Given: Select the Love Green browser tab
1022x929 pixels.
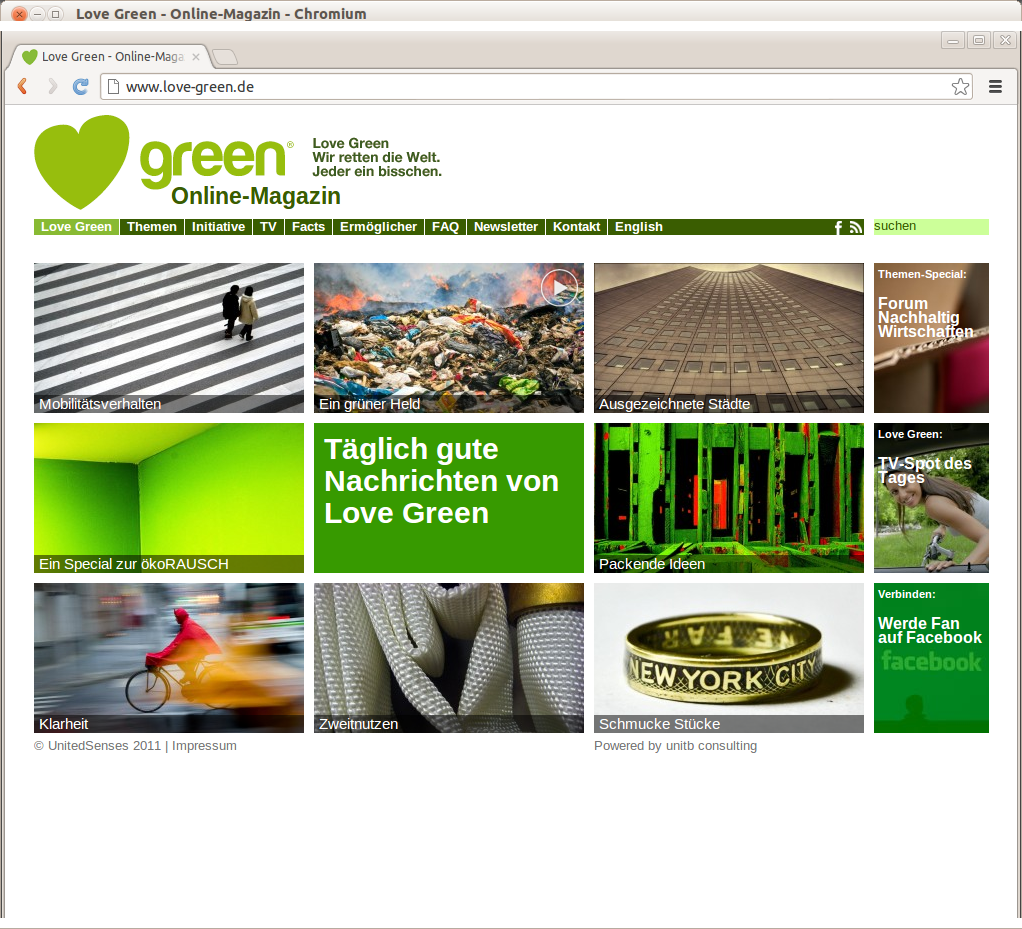Looking at the screenshot, I should [x=108, y=57].
